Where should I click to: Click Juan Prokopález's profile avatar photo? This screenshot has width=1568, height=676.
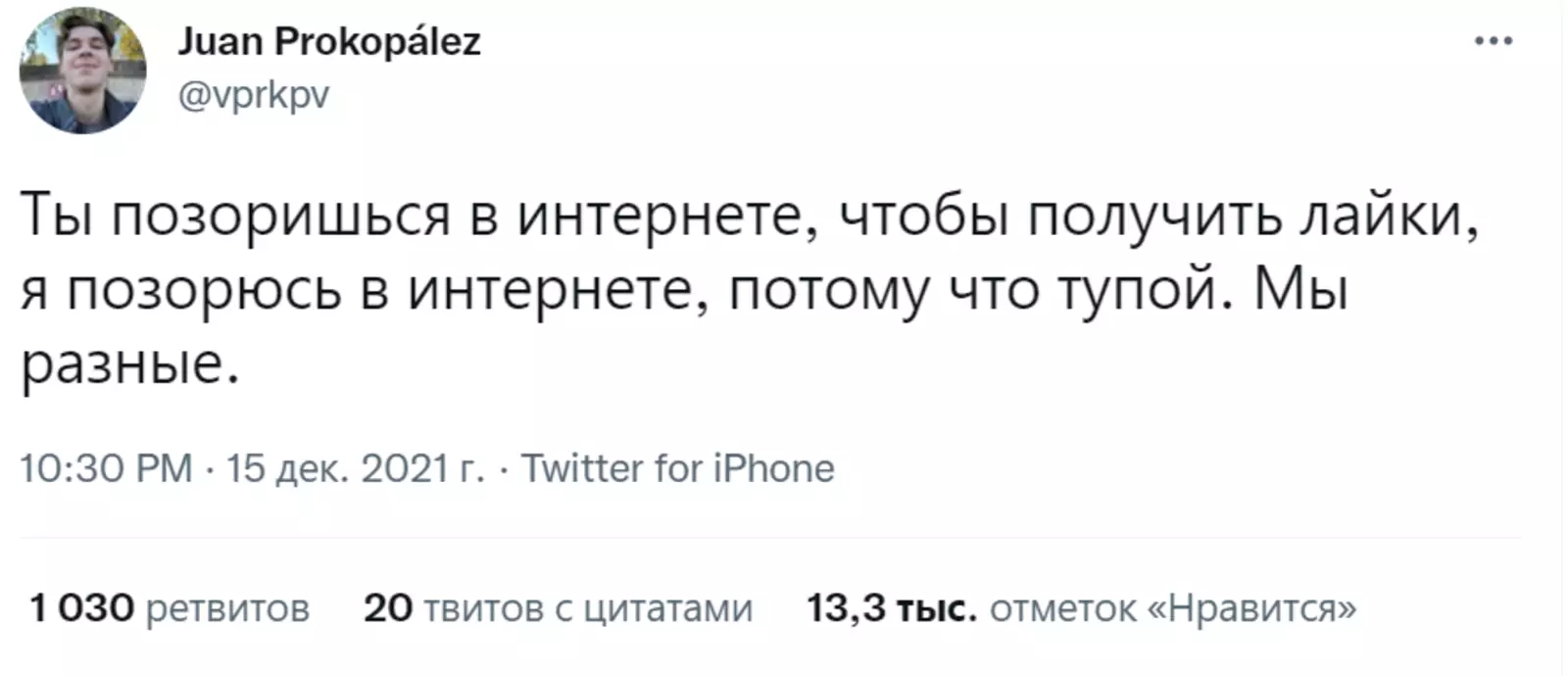(82, 71)
